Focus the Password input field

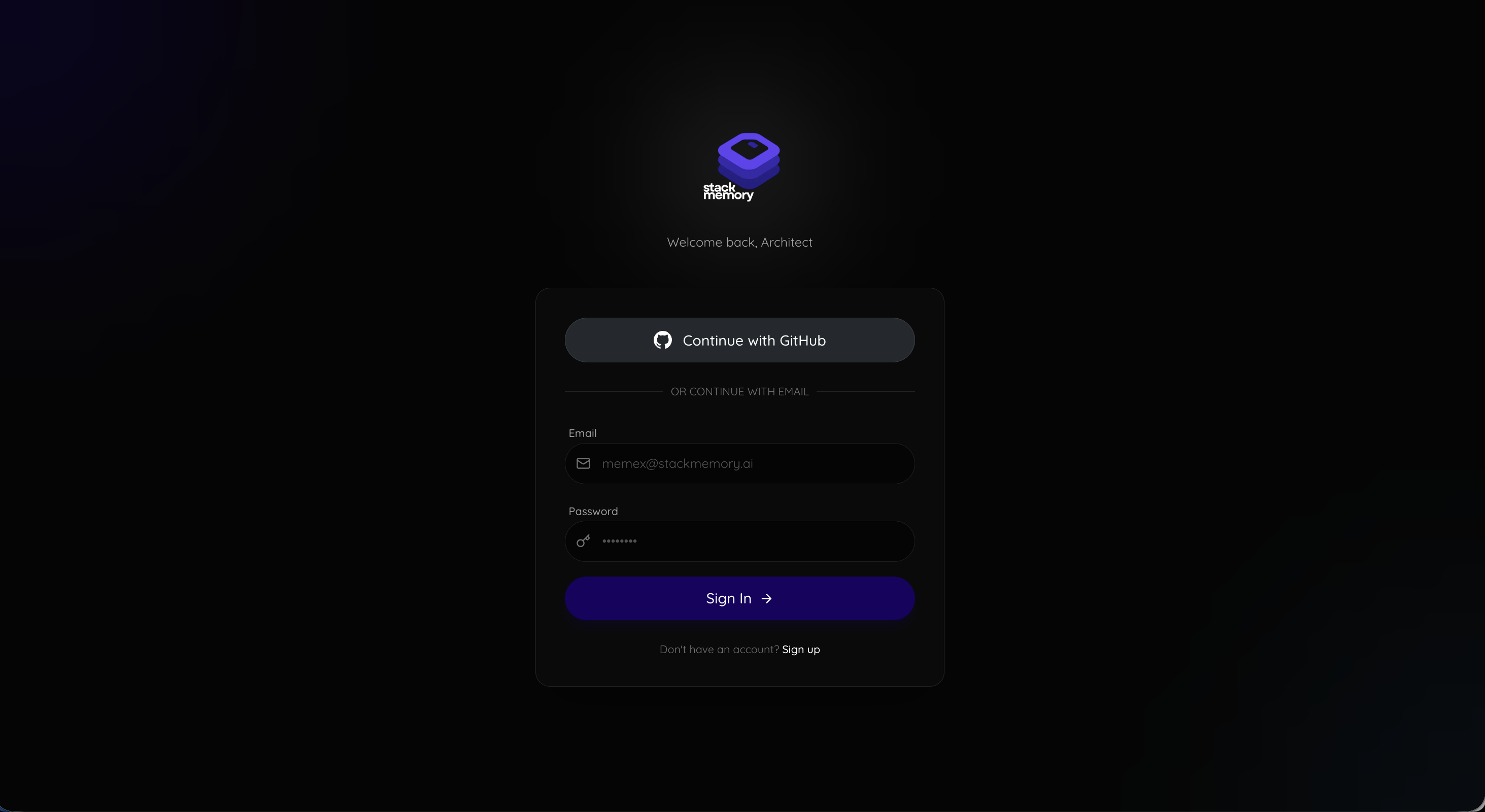(739, 541)
